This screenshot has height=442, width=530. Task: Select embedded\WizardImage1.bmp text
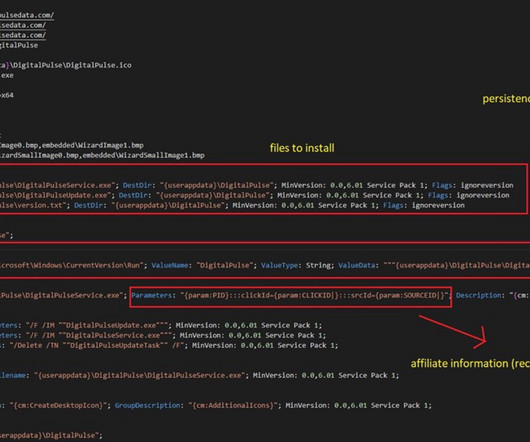point(93,145)
